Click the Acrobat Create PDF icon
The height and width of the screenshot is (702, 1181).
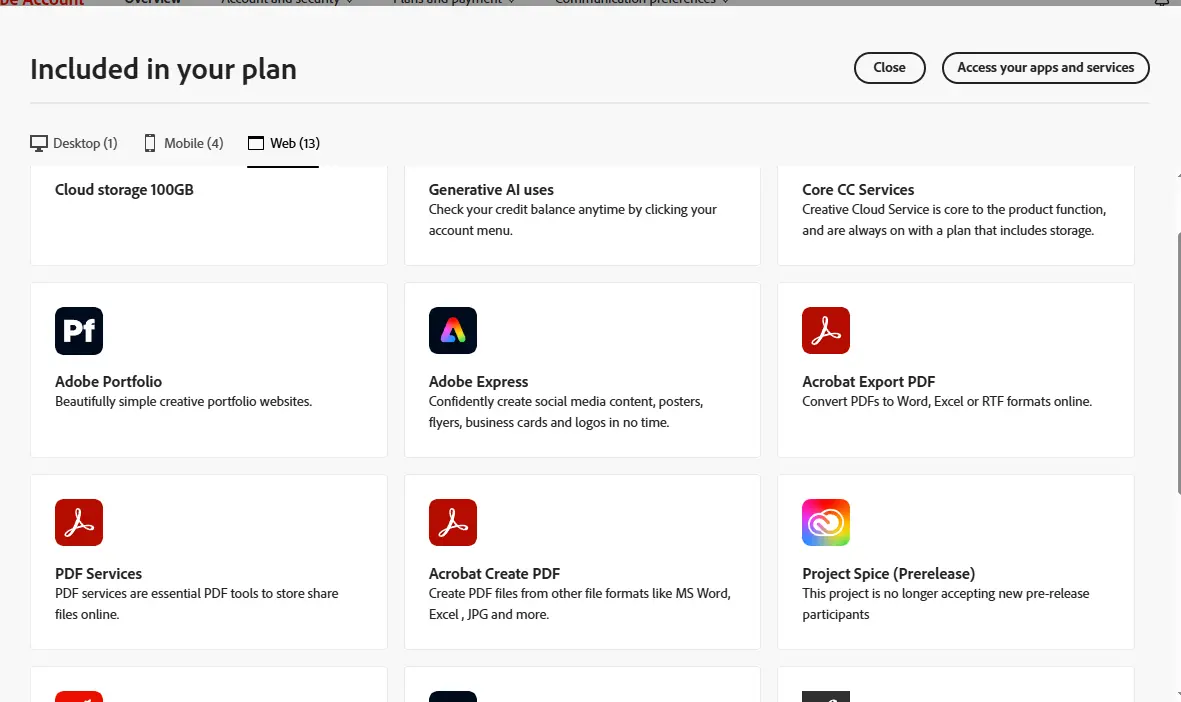pos(453,523)
